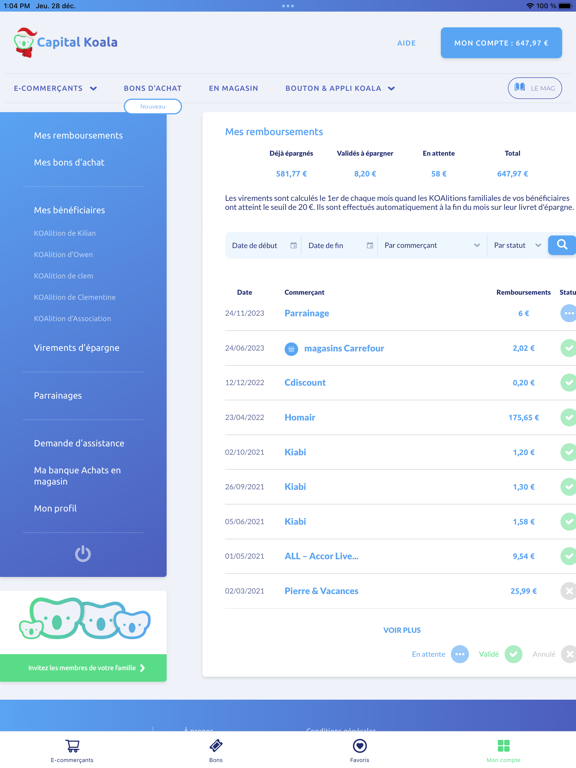Open Mon profil in the sidebar
Image resolution: width=576 pixels, height=768 pixels.
[55, 508]
